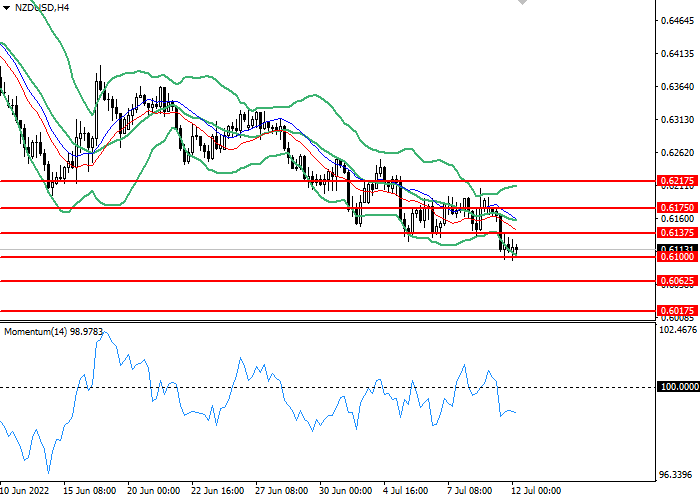
Task: Select the 0.60625 red price label
Action: tap(677, 281)
